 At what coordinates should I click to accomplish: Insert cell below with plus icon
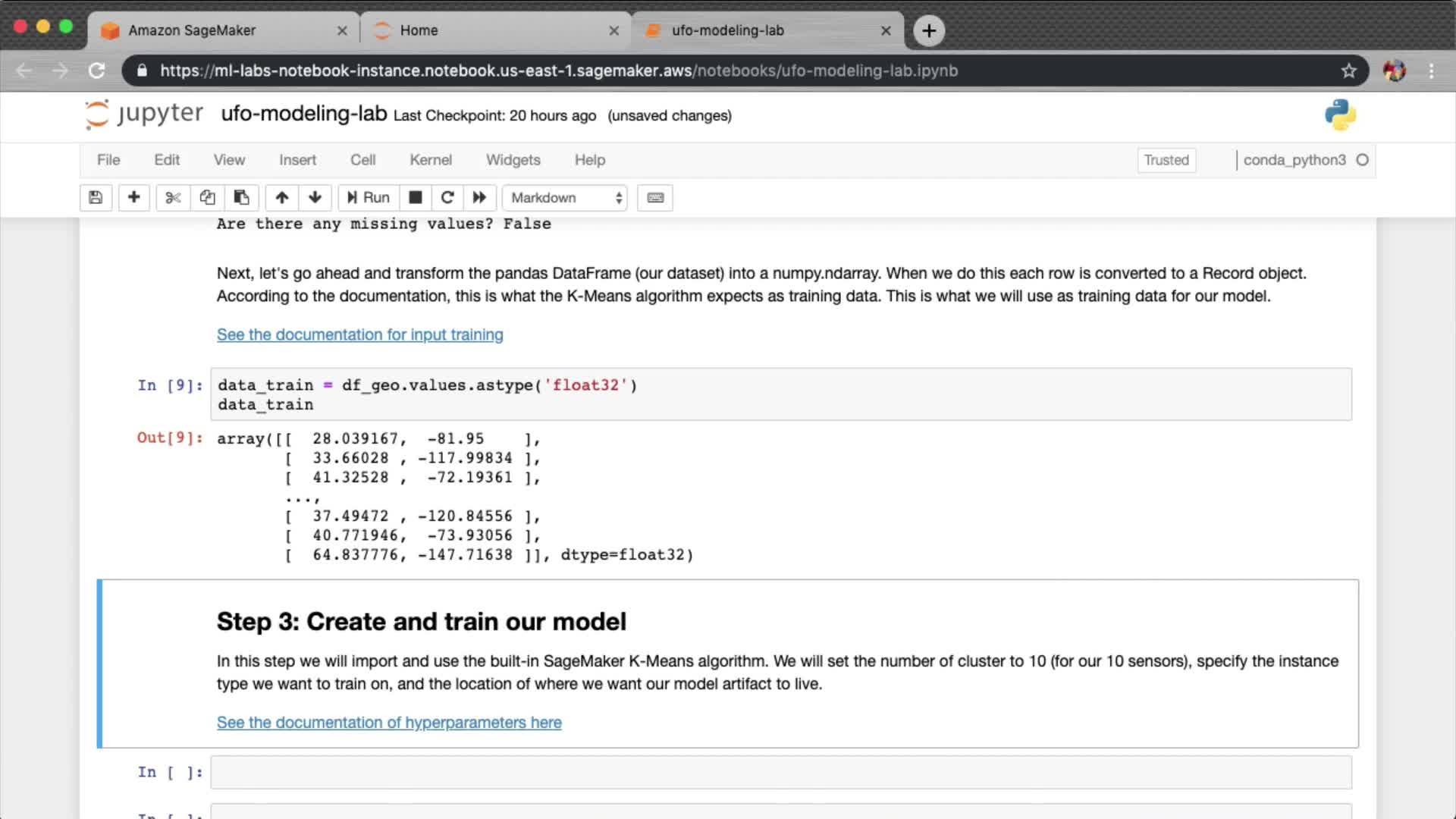click(133, 198)
